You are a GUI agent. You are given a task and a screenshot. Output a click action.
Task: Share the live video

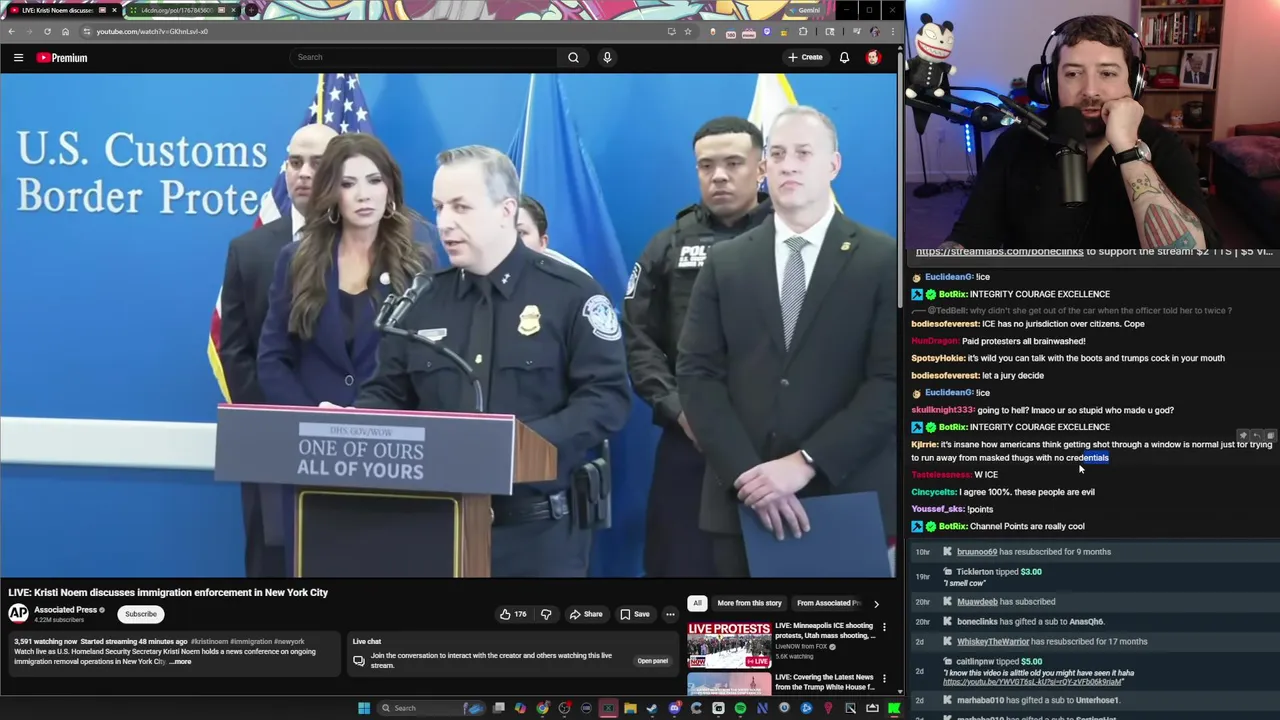(x=586, y=614)
